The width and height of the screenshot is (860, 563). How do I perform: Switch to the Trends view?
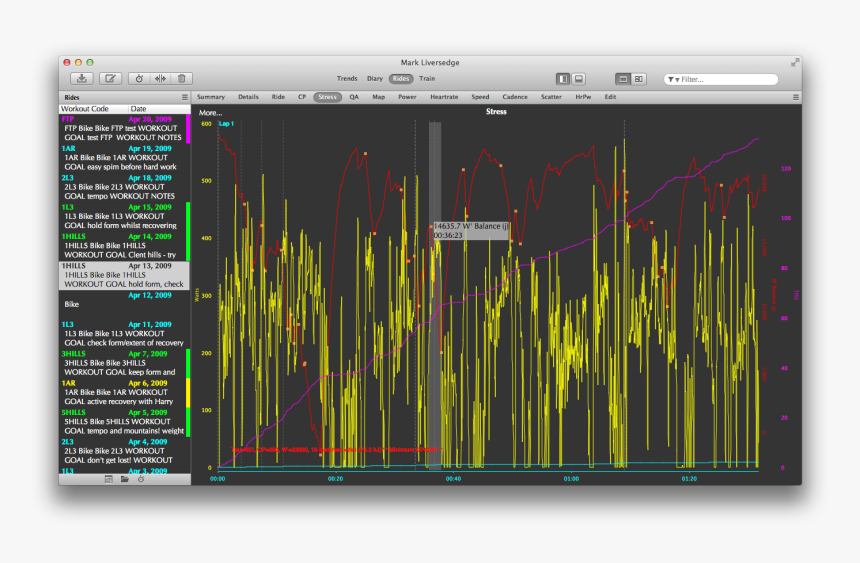point(347,78)
